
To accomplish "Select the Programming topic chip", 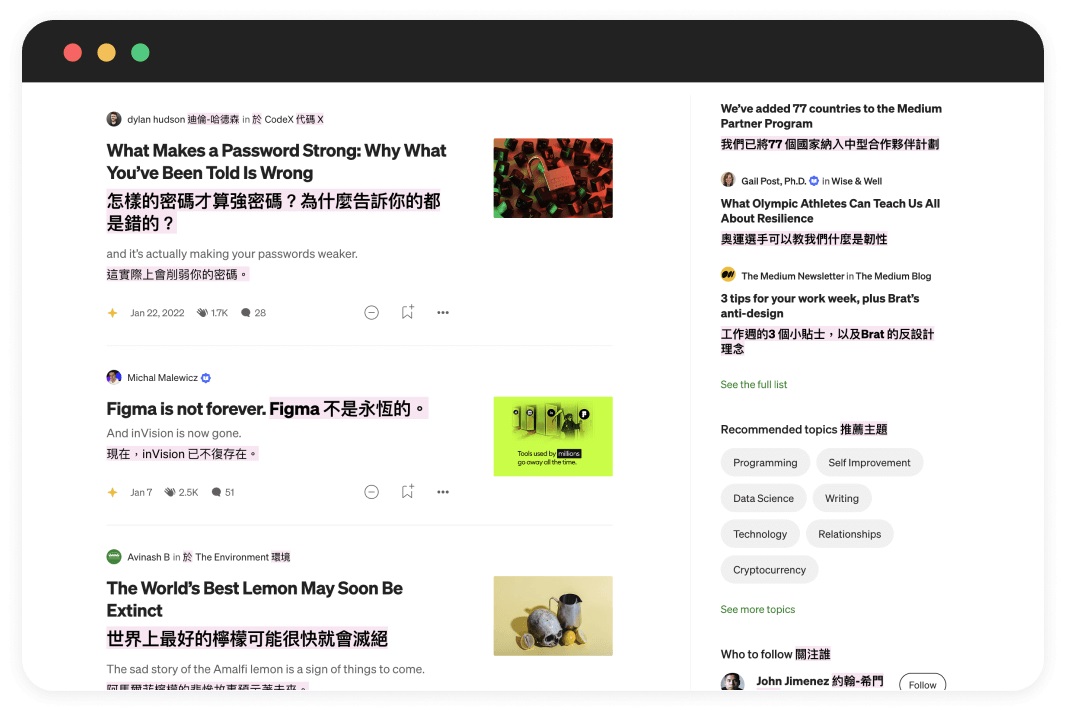I will [x=765, y=462].
